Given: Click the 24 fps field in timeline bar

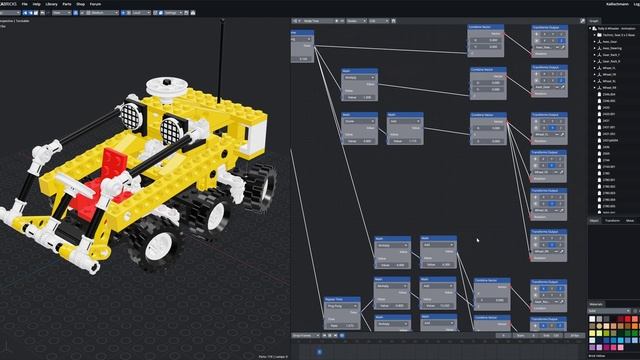Looking at the screenshot, I should pyautogui.click(x=575, y=336).
